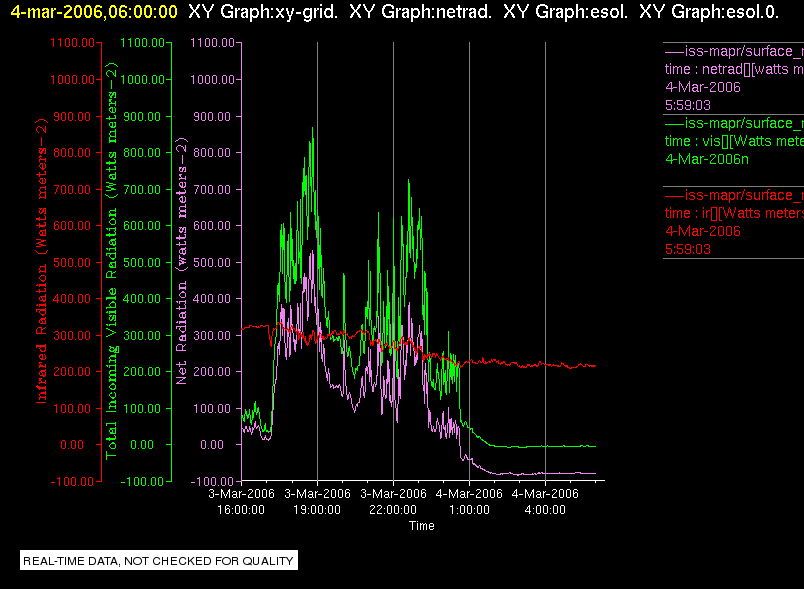This screenshot has height=589, width=804.
Task: Click the 3-Mar-2006 19:00:00 tick label
Action: pos(317,501)
